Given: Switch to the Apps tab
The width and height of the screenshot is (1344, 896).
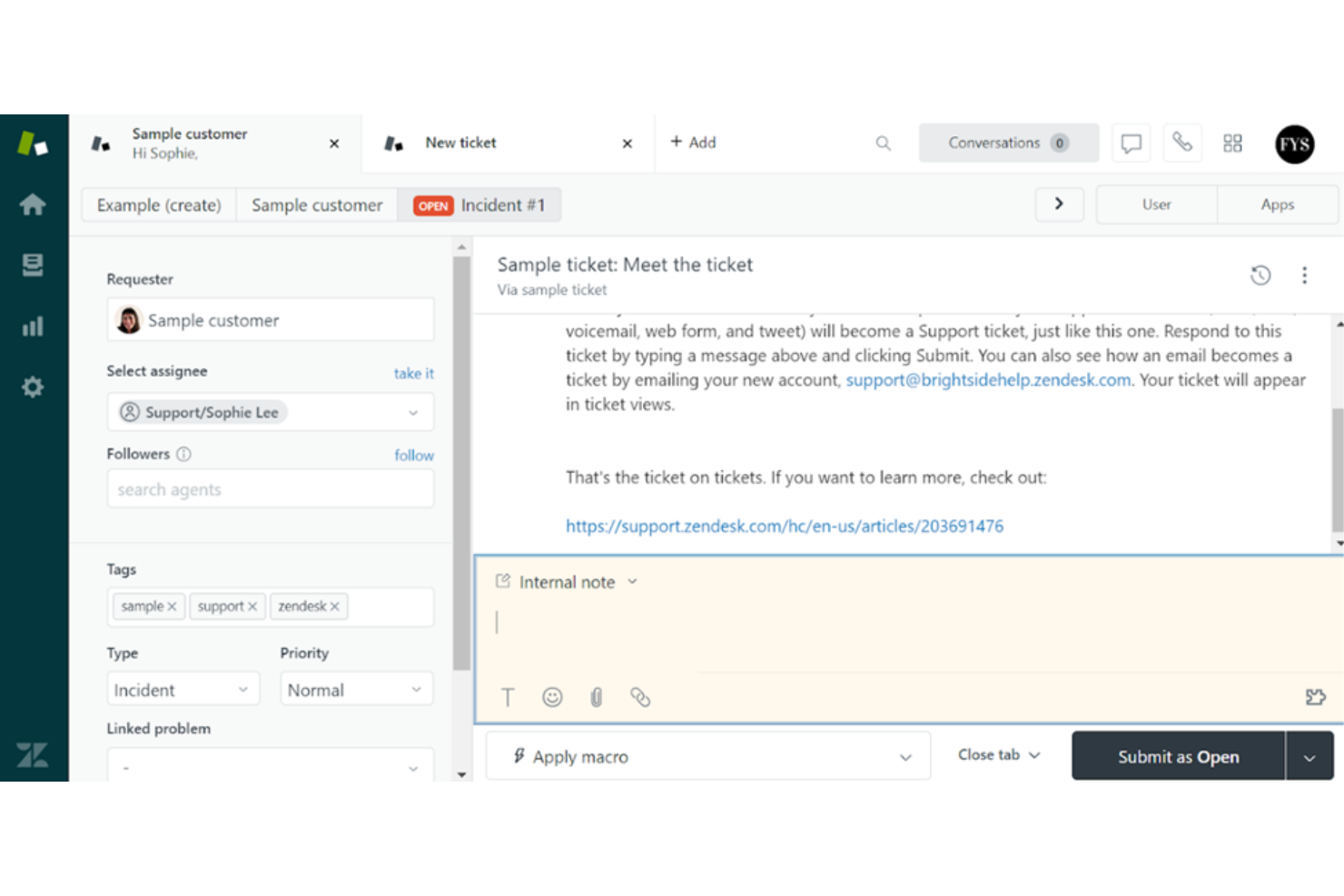Looking at the screenshot, I should coord(1277,204).
